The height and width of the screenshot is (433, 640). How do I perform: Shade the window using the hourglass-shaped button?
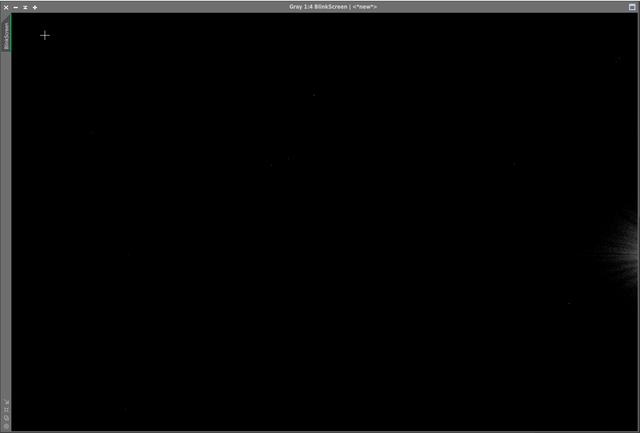[25, 7]
